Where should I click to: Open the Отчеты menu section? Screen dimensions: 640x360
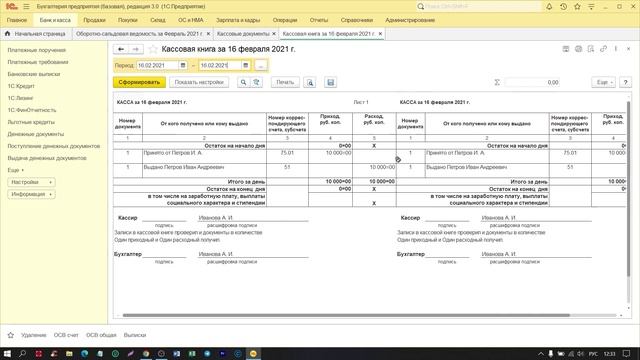[319, 20]
